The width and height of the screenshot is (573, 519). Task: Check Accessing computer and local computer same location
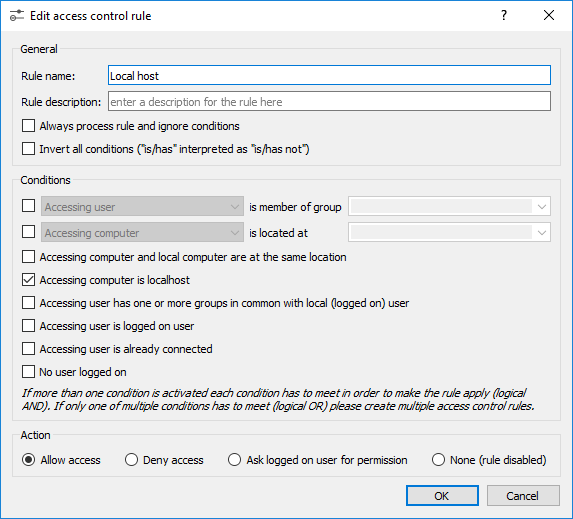click(29, 257)
